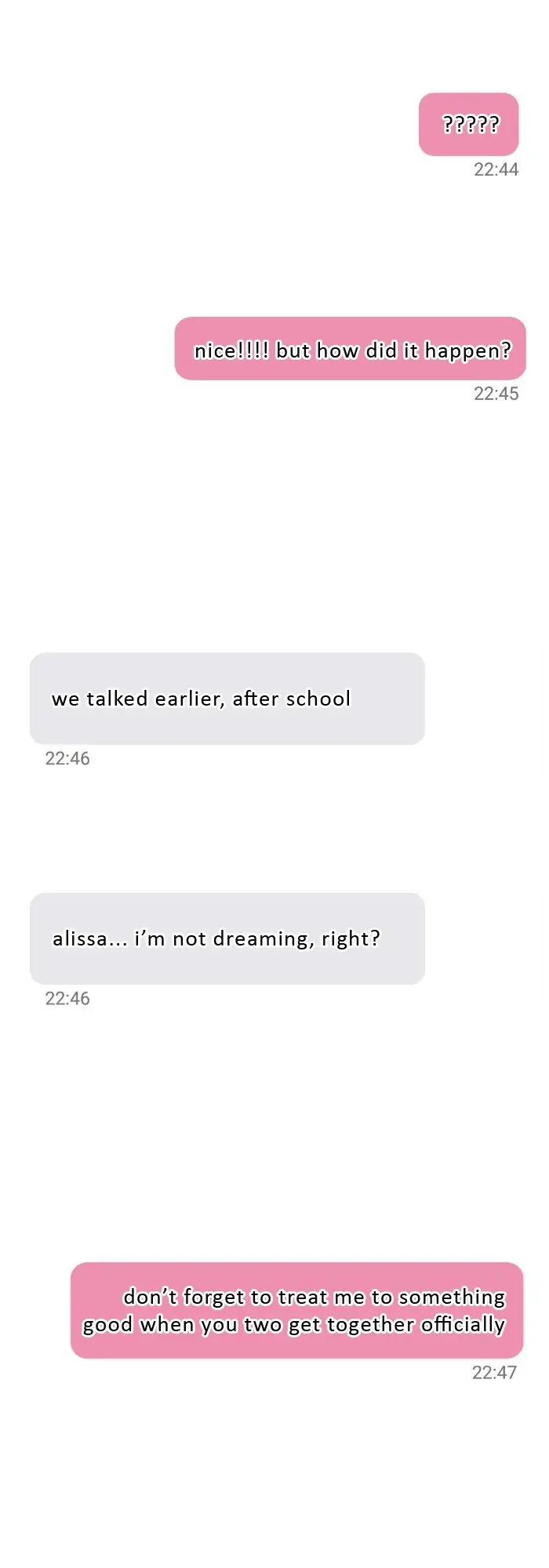
Task: Click the word 'something' in the last message
Action: (x=452, y=1297)
